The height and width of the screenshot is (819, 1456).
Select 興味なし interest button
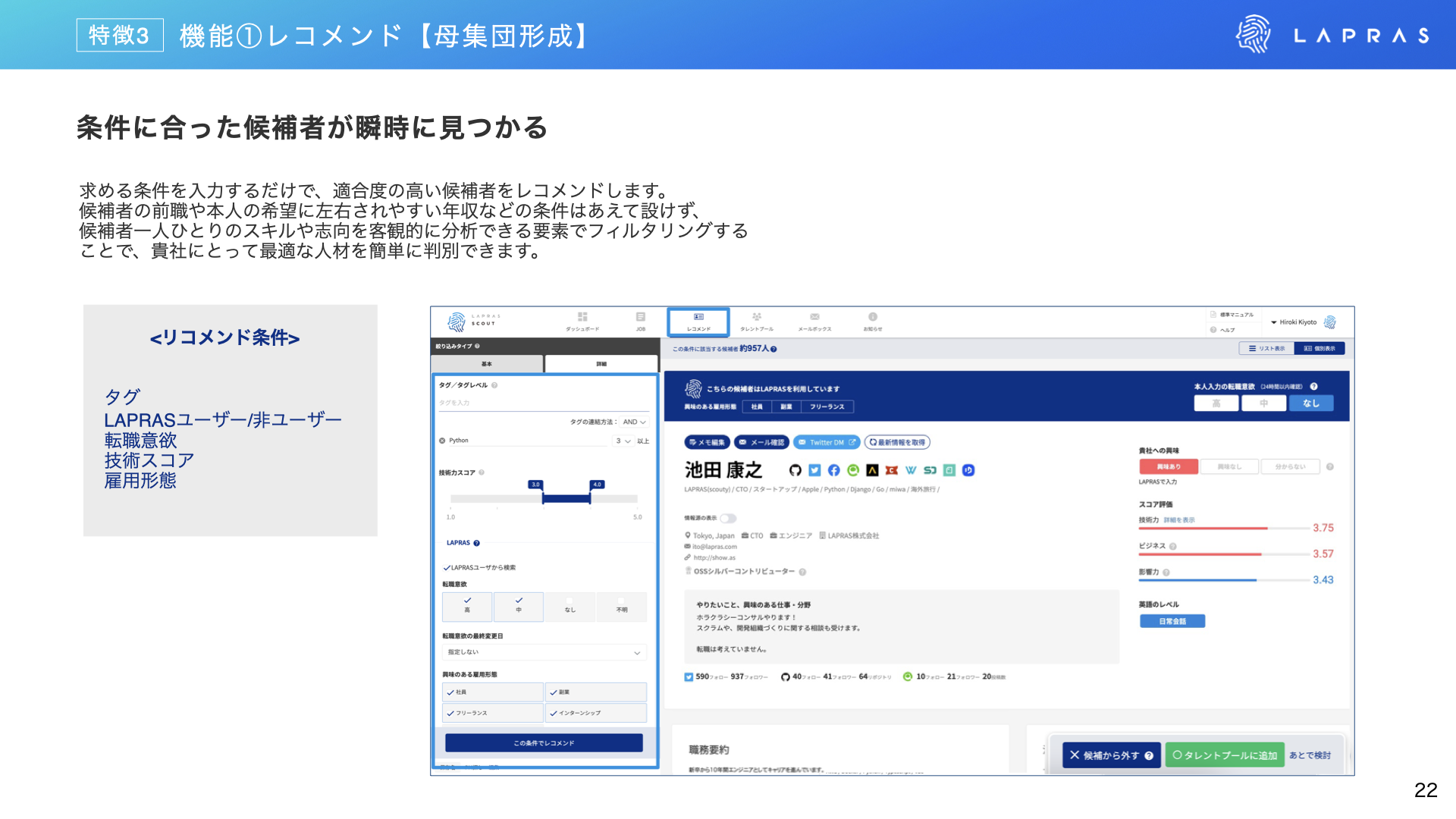(1229, 467)
